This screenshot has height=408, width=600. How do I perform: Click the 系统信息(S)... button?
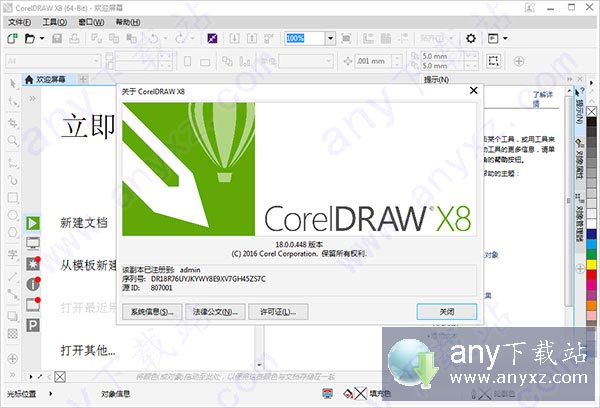pos(152,312)
